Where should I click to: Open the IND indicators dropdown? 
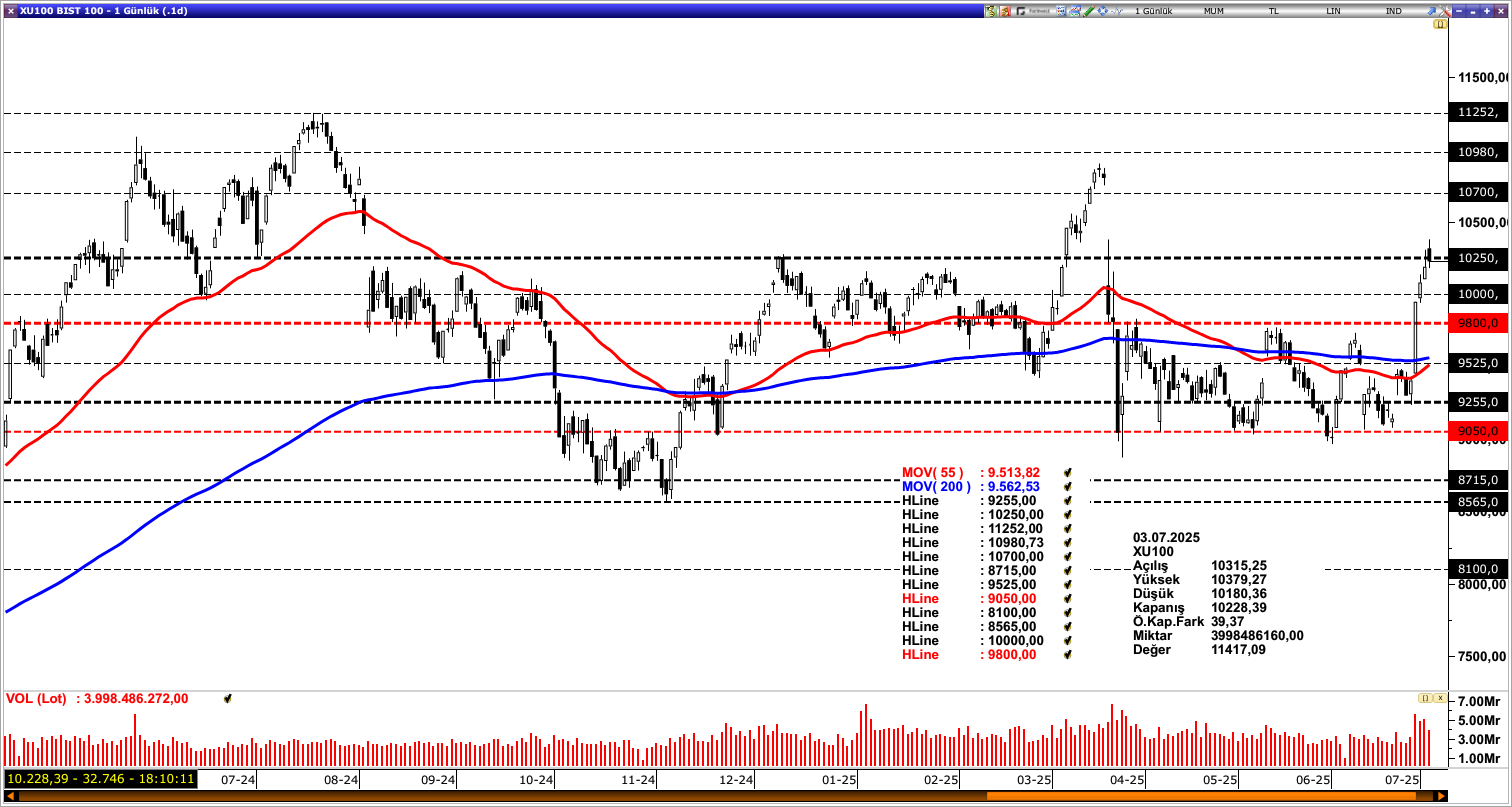1393,11
